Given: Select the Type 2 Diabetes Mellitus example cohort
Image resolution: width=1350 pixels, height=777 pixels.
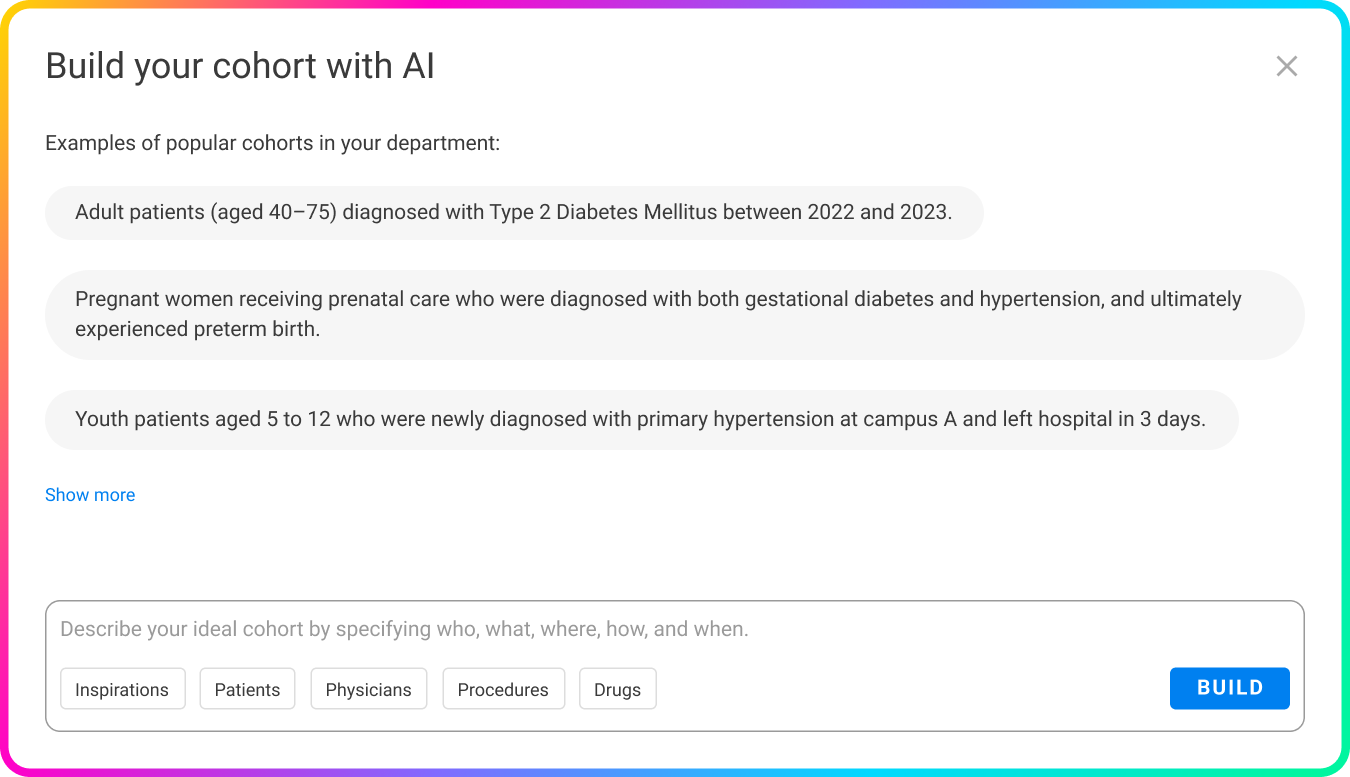Looking at the screenshot, I should click(513, 212).
